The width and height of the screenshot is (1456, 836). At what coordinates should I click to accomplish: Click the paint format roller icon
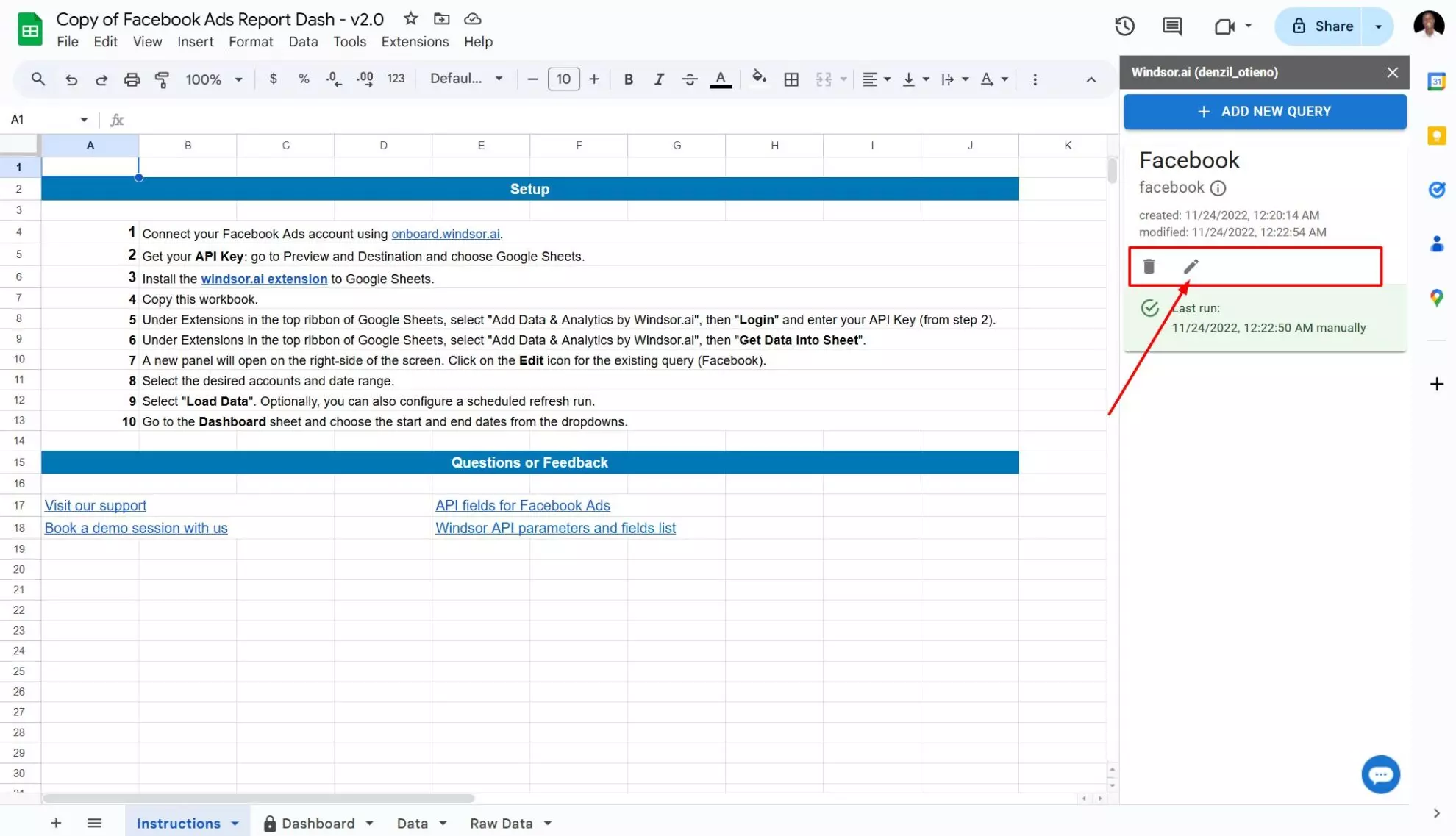tap(162, 79)
